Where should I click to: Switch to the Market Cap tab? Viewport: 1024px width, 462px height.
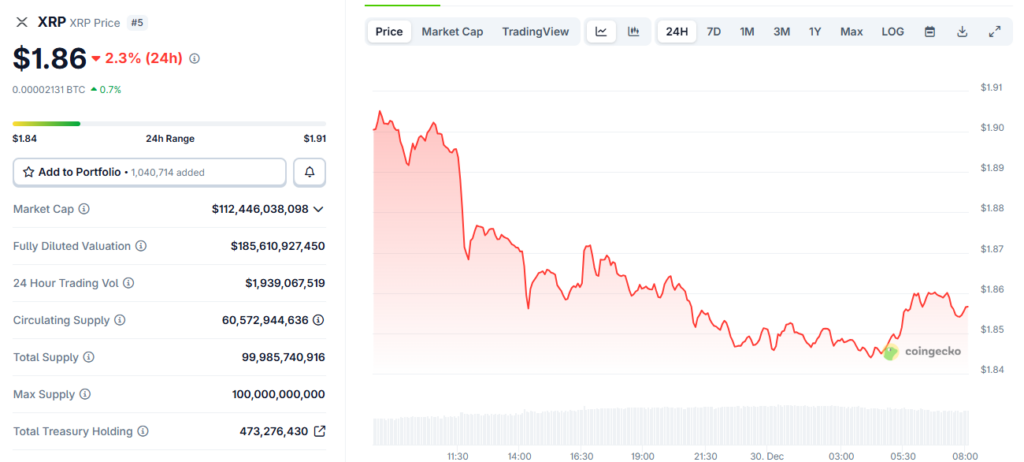point(452,32)
